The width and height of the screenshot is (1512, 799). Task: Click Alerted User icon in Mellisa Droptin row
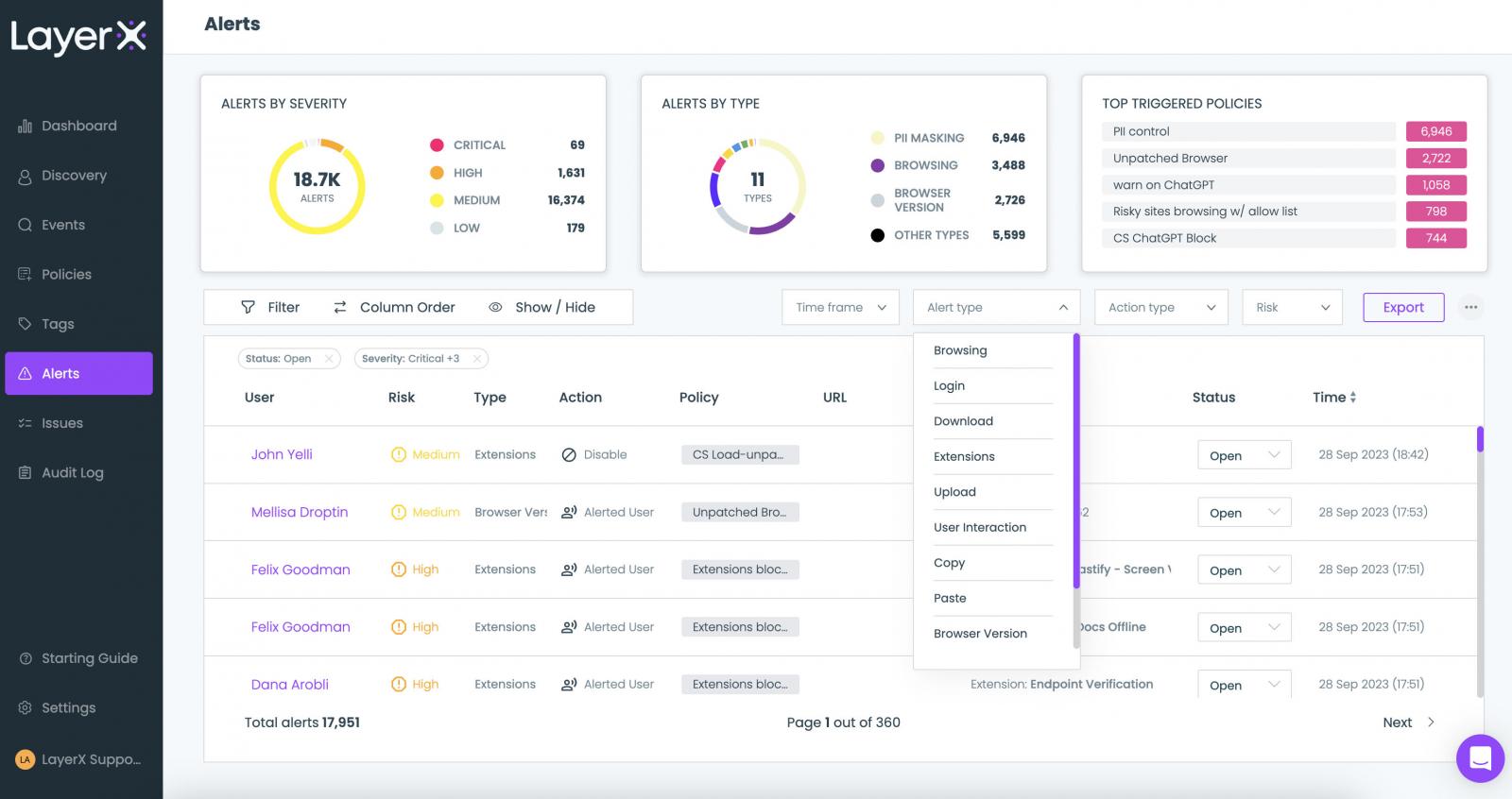(569, 512)
